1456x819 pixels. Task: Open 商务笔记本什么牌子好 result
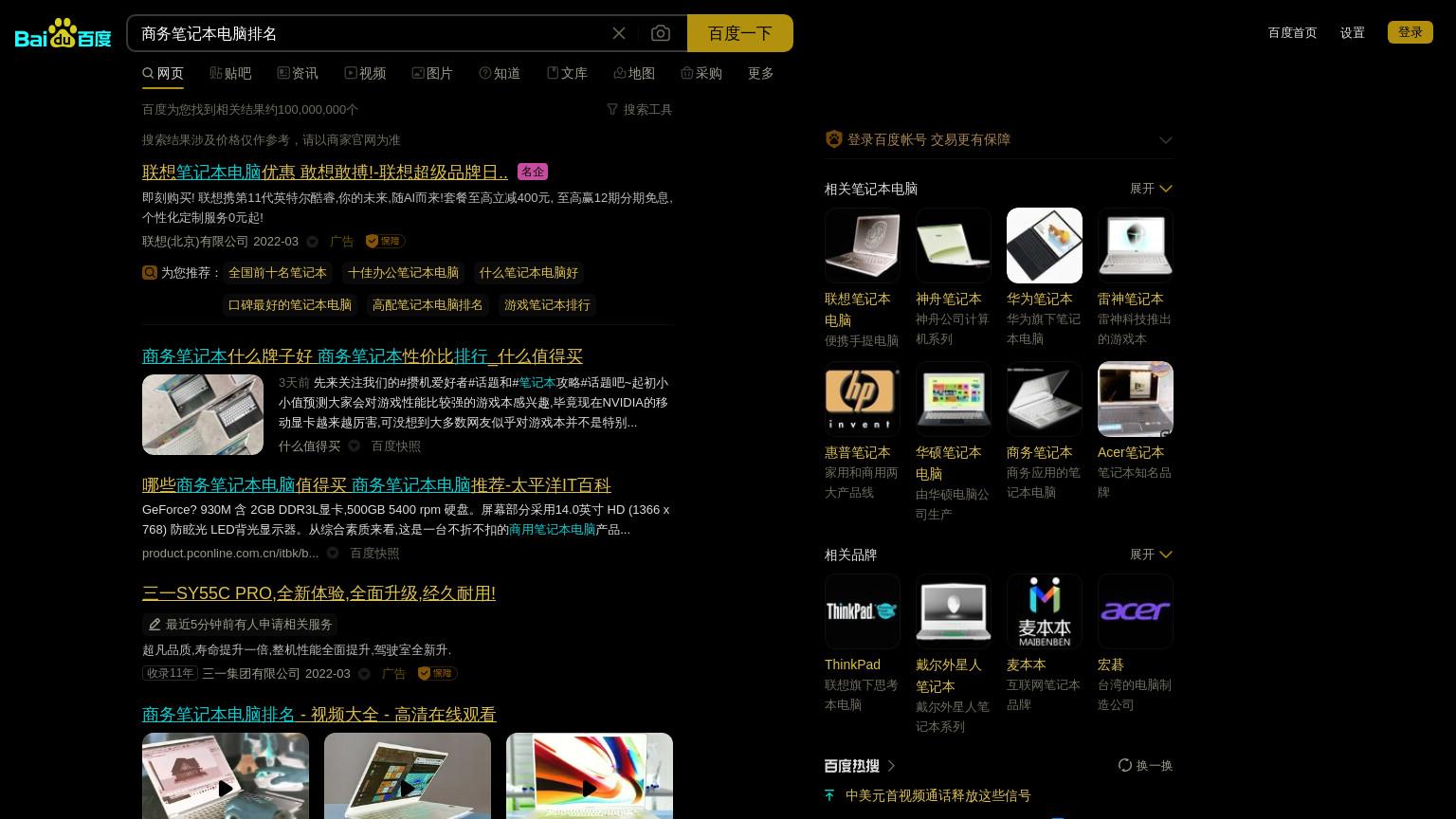[x=362, y=356]
